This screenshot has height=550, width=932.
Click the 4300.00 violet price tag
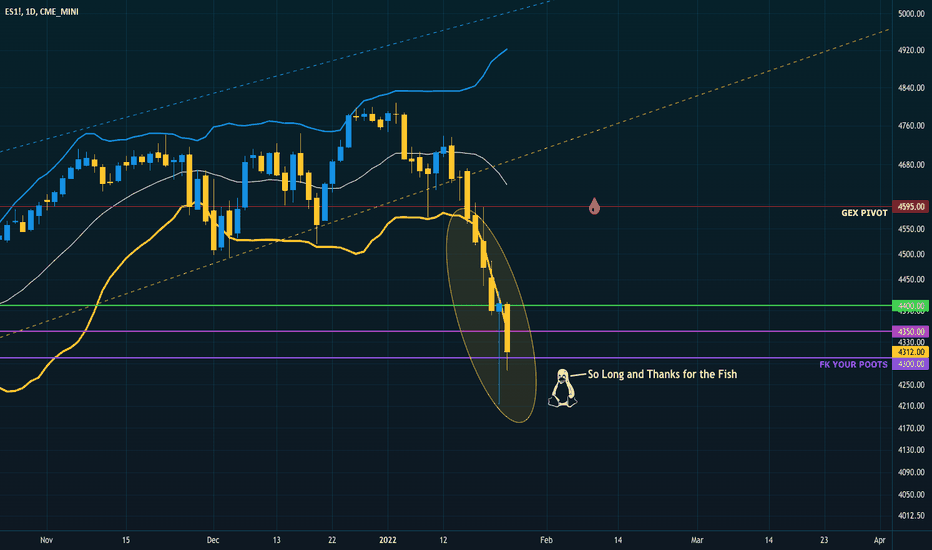pos(911,363)
